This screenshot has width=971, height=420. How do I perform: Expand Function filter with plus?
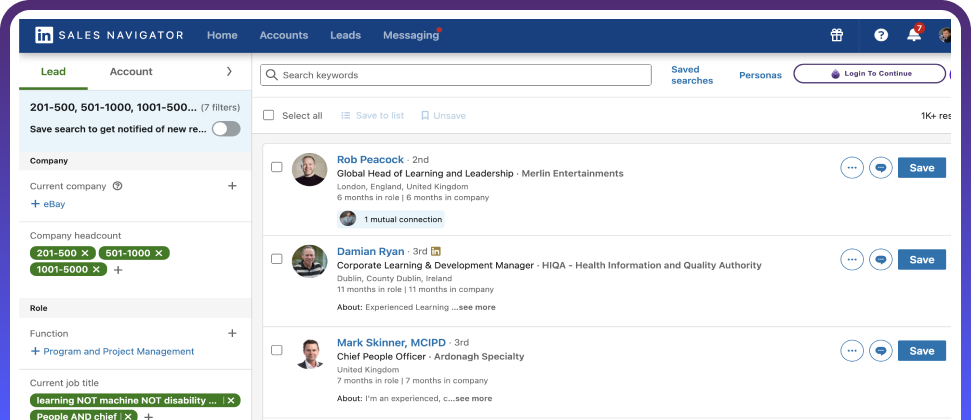(232, 333)
